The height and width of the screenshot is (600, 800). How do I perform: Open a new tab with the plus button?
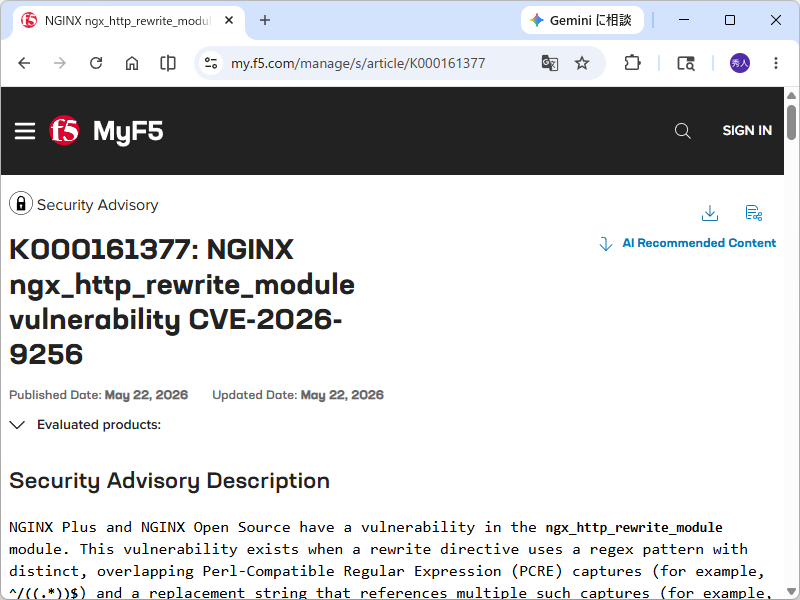coord(265,20)
